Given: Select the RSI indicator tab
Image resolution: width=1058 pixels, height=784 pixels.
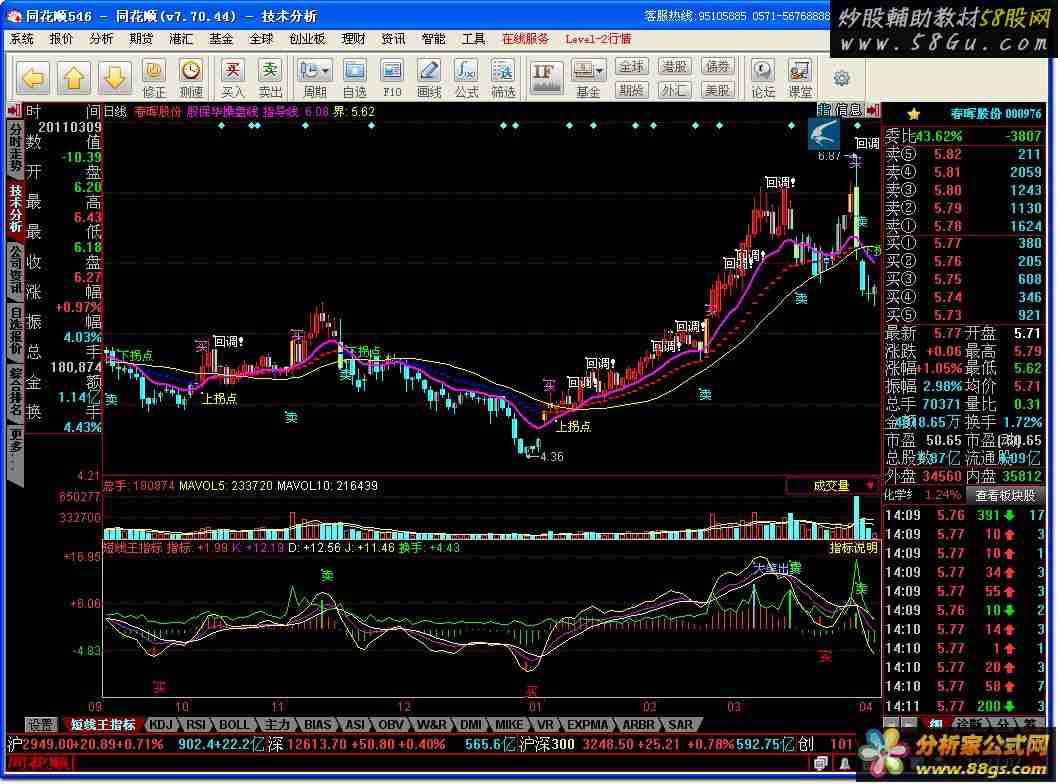Looking at the screenshot, I should click(196, 725).
